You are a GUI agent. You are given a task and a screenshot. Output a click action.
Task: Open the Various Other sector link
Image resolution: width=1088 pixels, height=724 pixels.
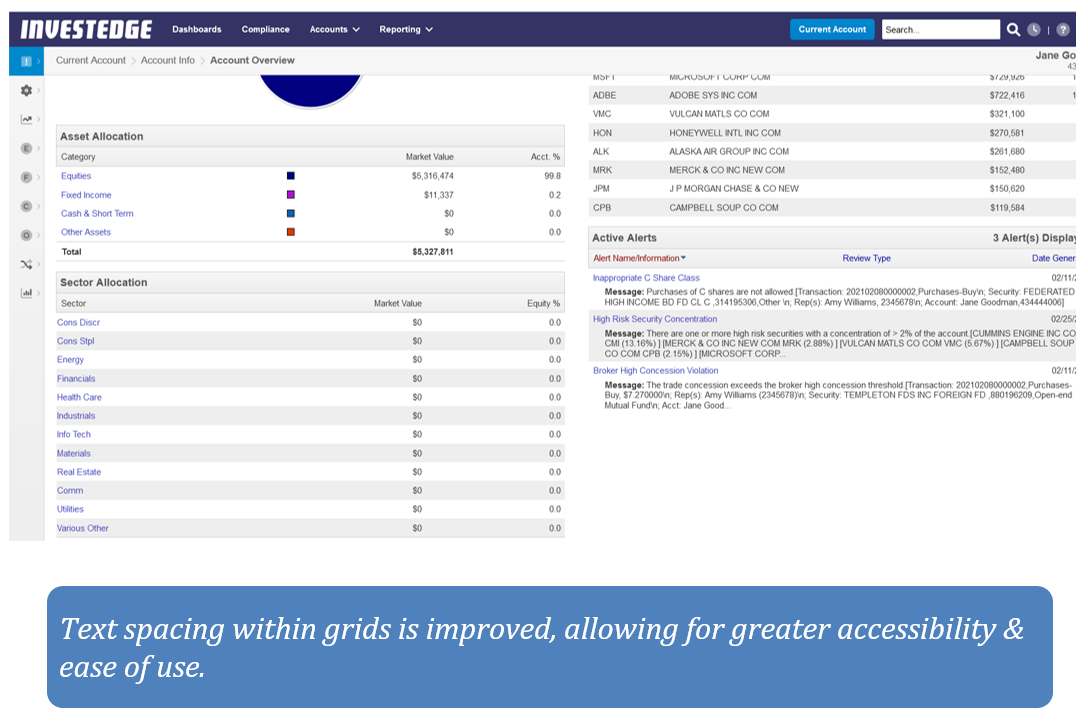tap(83, 528)
